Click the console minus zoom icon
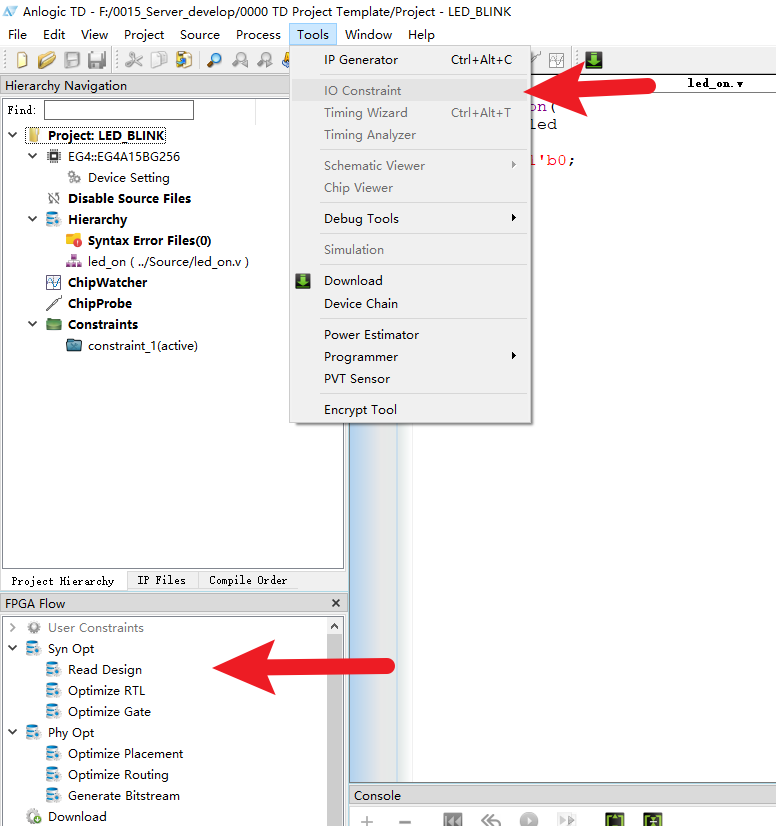The height and width of the screenshot is (826, 776). pos(405,820)
